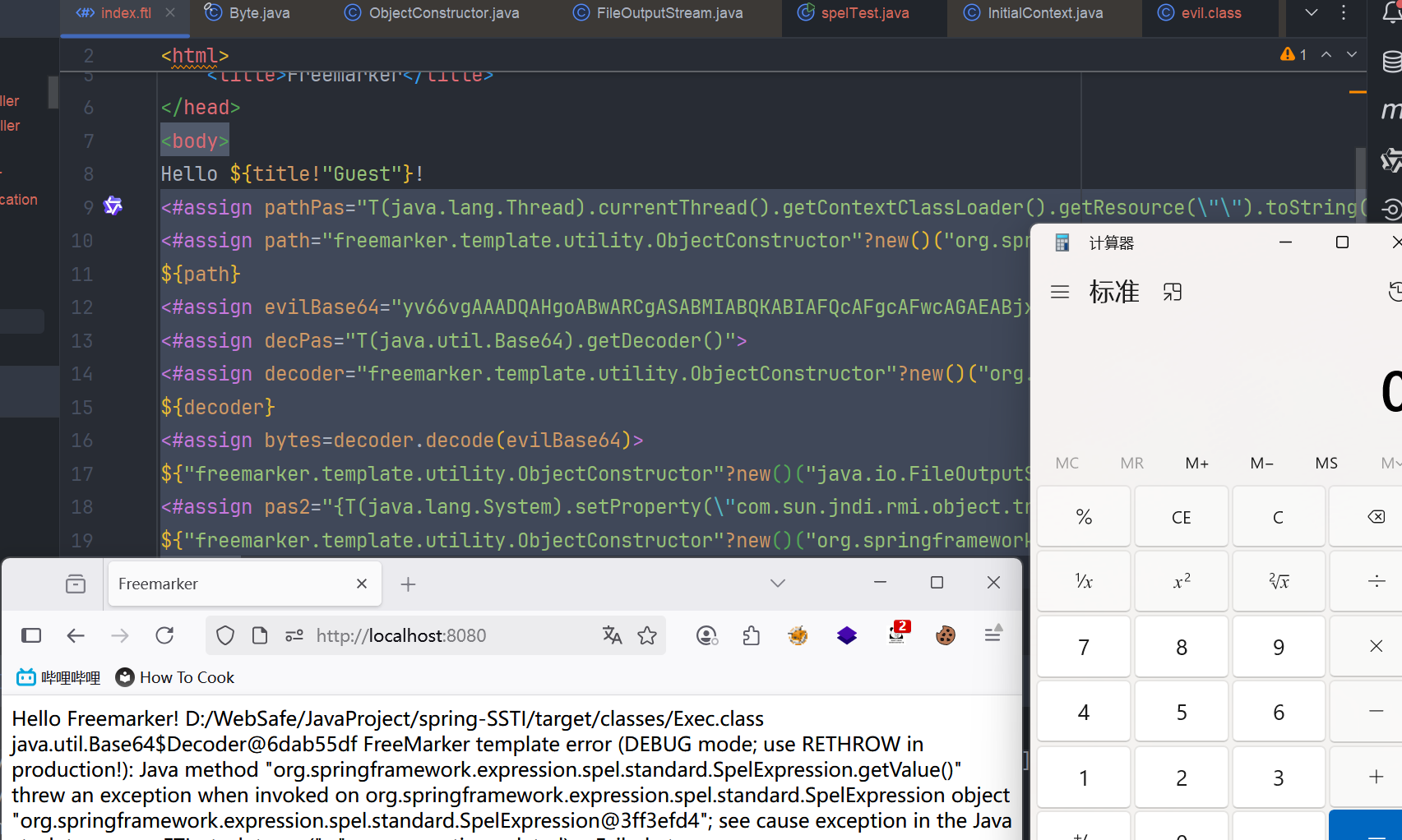Click the MS memory store button
This screenshot has height=840, width=1402.
point(1326,463)
